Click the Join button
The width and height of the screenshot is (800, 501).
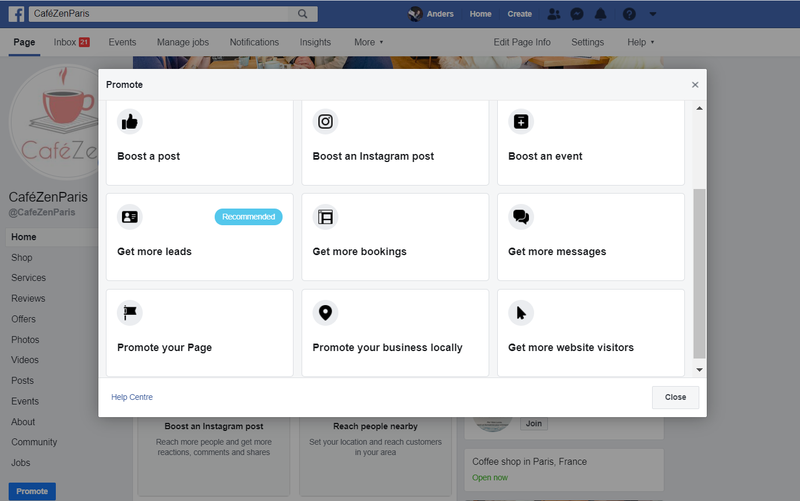click(x=534, y=423)
